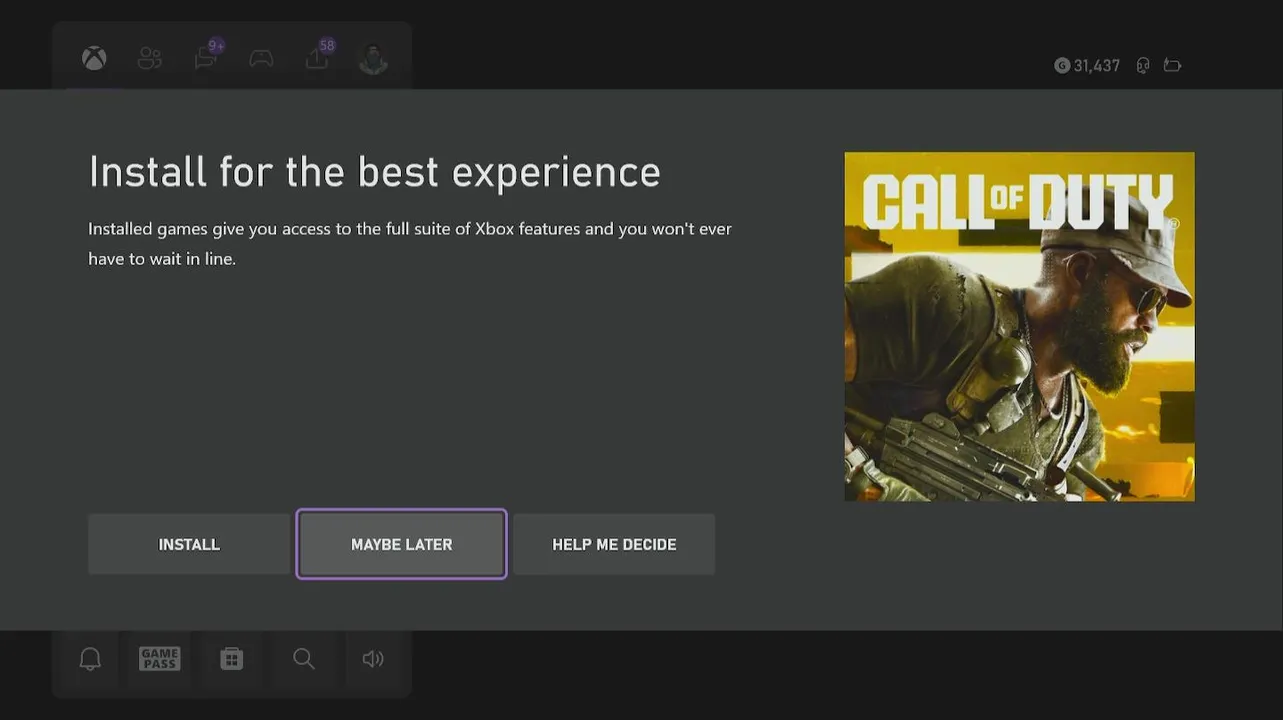Open the profile avatar picture

click(373, 58)
